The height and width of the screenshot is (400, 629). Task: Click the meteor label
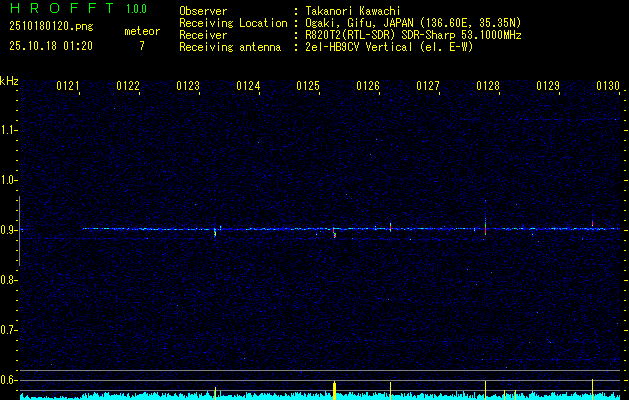coord(142,31)
